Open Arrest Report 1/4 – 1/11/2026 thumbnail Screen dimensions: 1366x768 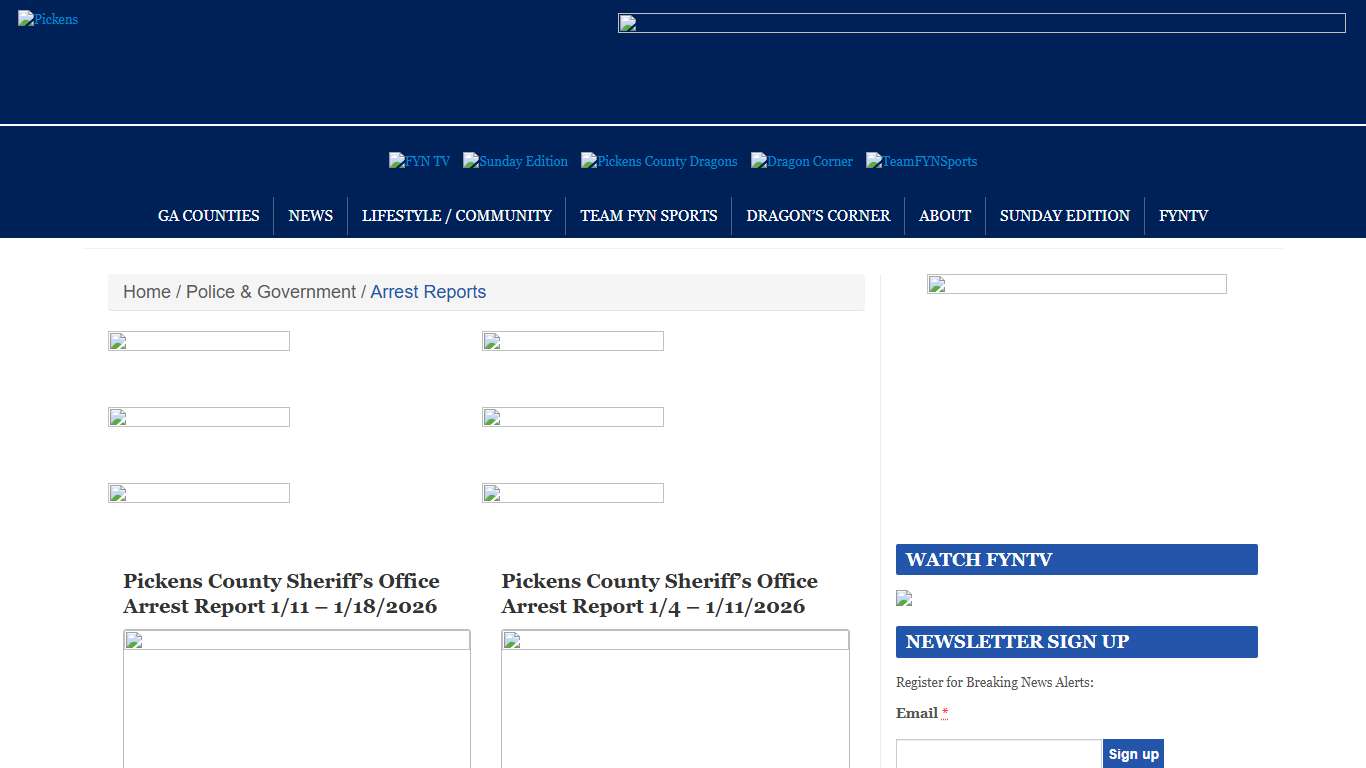674,700
